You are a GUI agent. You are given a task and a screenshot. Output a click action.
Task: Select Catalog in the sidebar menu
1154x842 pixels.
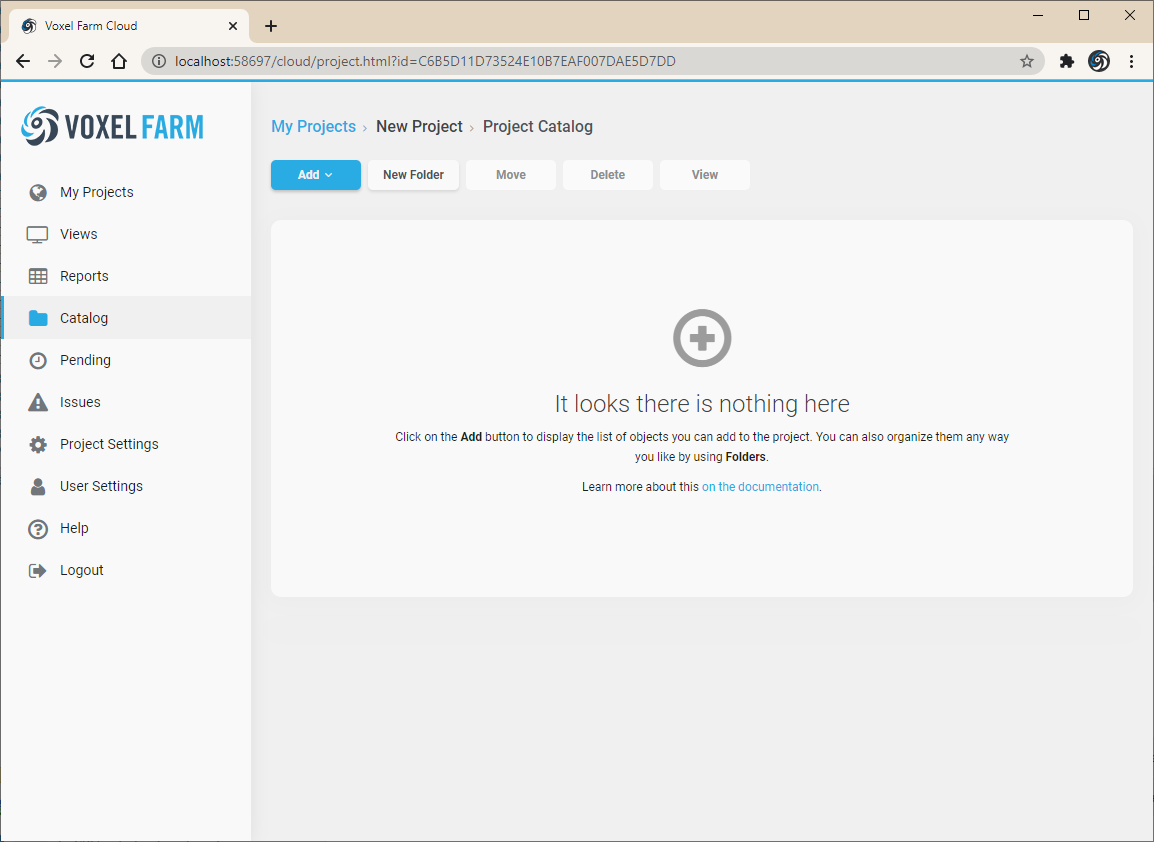pyautogui.click(x=84, y=318)
